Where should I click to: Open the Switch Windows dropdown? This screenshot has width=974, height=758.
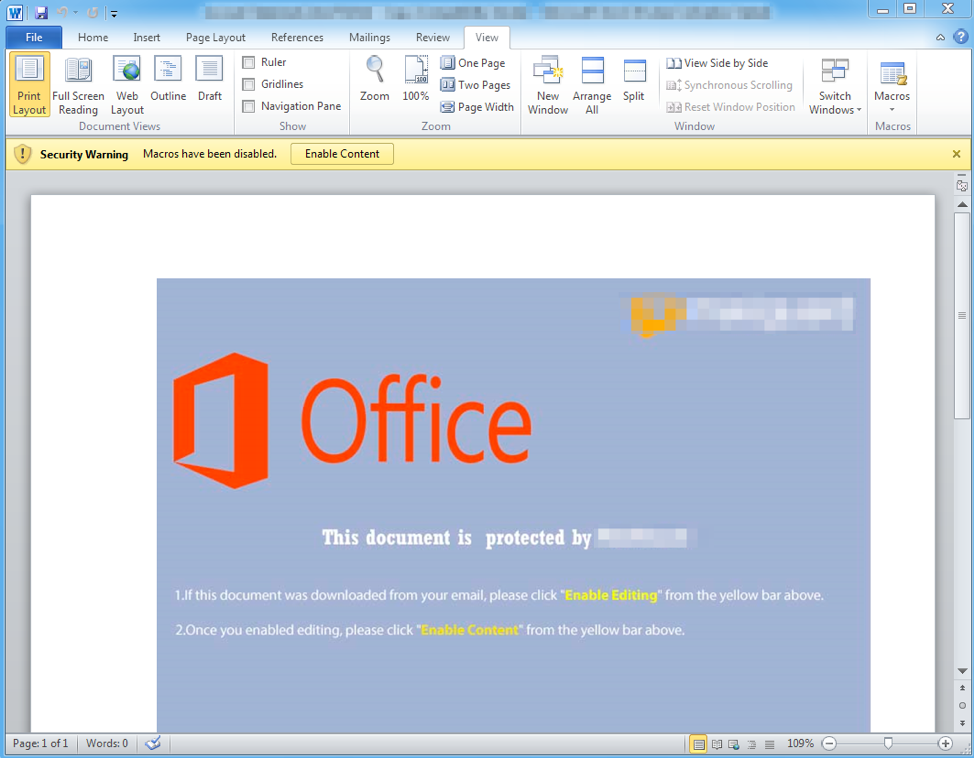point(835,85)
